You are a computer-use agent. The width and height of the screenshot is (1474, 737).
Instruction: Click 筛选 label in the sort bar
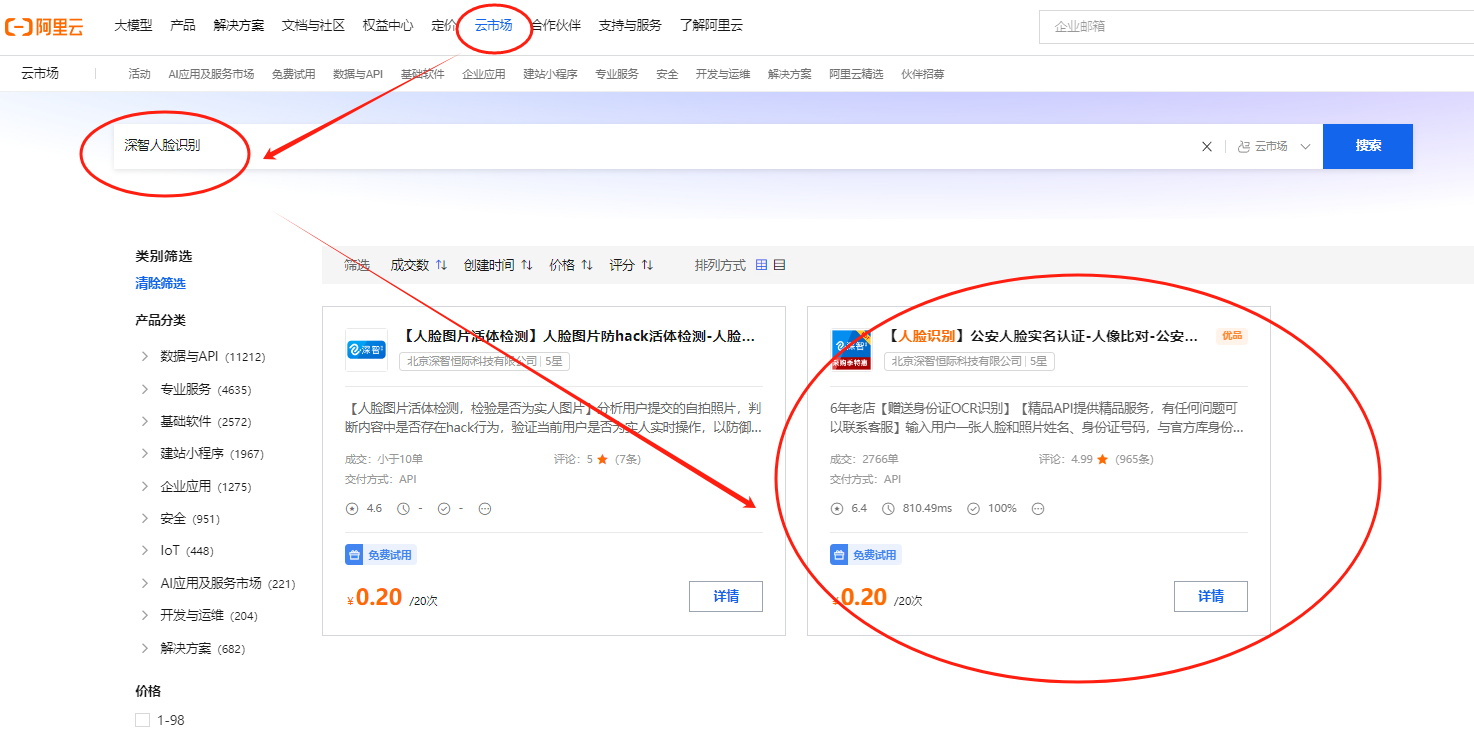coord(357,265)
